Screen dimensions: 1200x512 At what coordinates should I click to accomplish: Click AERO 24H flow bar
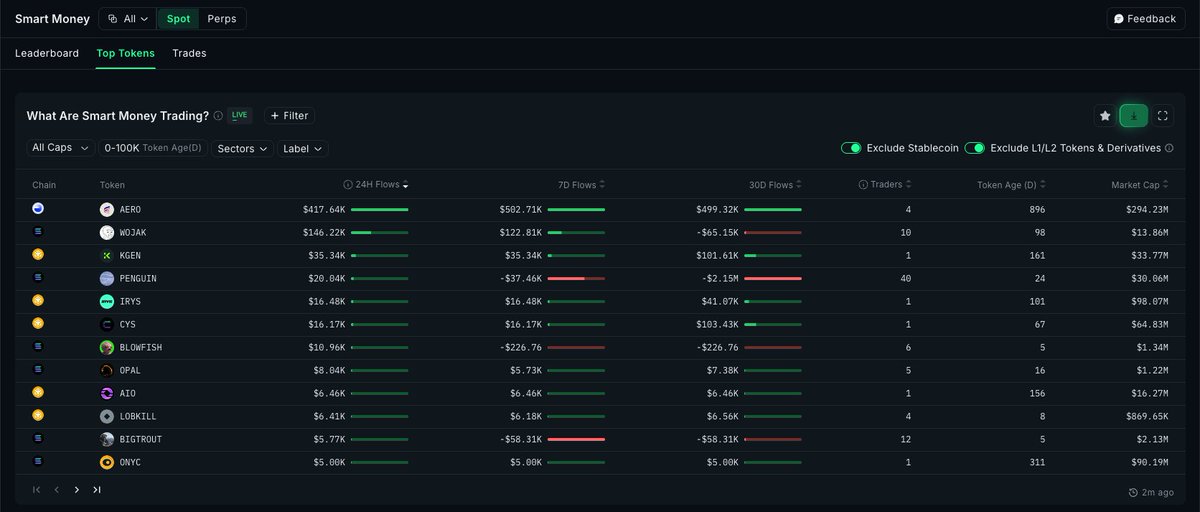coord(380,210)
